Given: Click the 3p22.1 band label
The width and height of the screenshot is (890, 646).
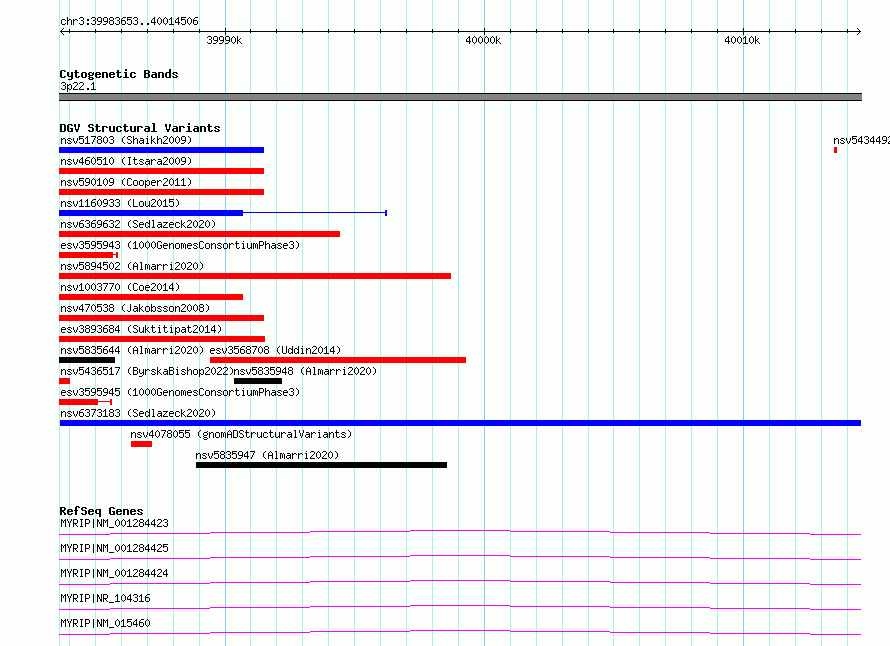Looking at the screenshot, I should pyautogui.click(x=78, y=86).
